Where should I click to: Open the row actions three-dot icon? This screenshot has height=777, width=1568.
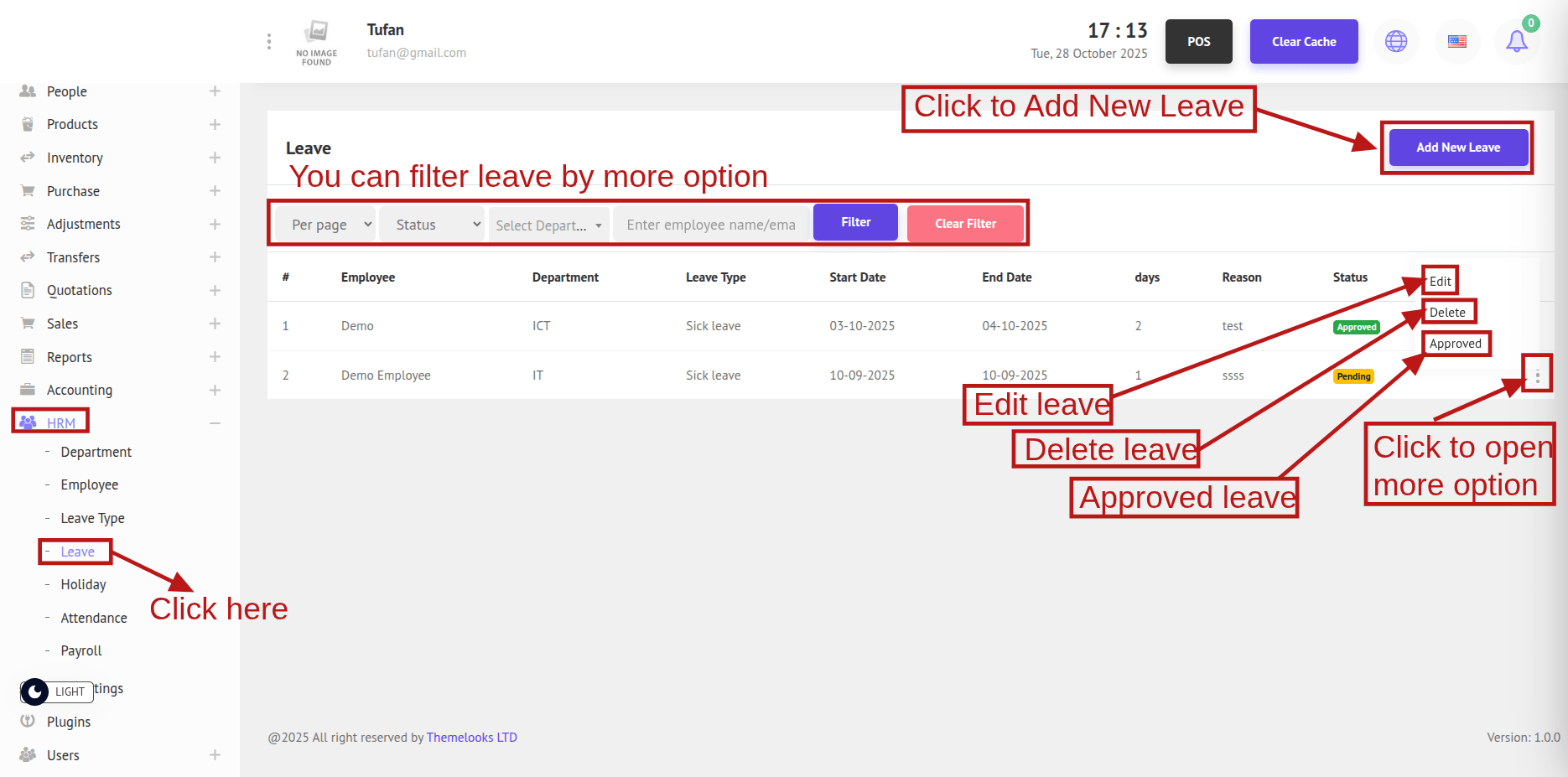click(1537, 376)
